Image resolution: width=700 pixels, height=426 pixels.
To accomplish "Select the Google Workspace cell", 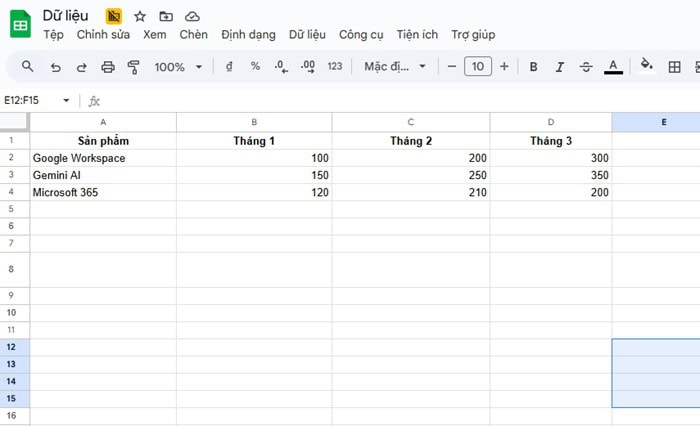I will (x=103, y=158).
